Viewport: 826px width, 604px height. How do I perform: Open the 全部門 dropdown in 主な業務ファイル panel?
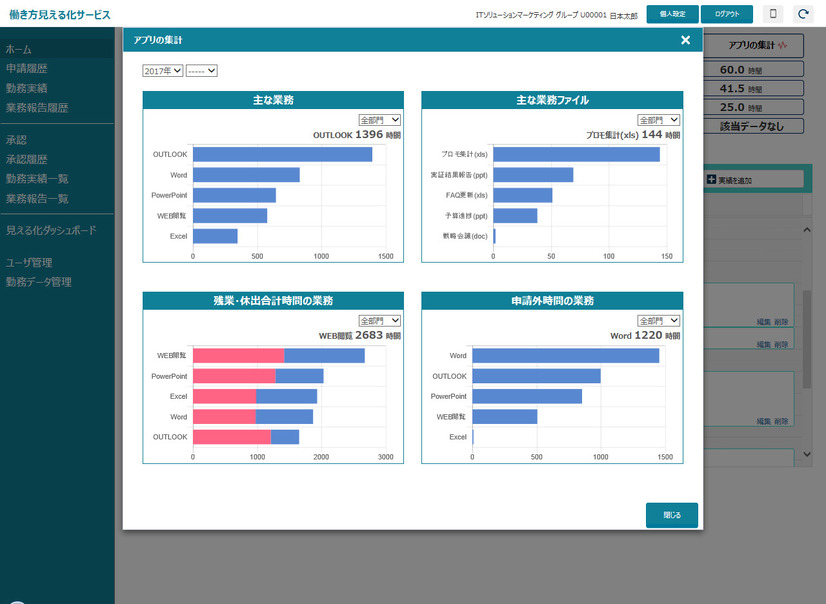[659, 120]
